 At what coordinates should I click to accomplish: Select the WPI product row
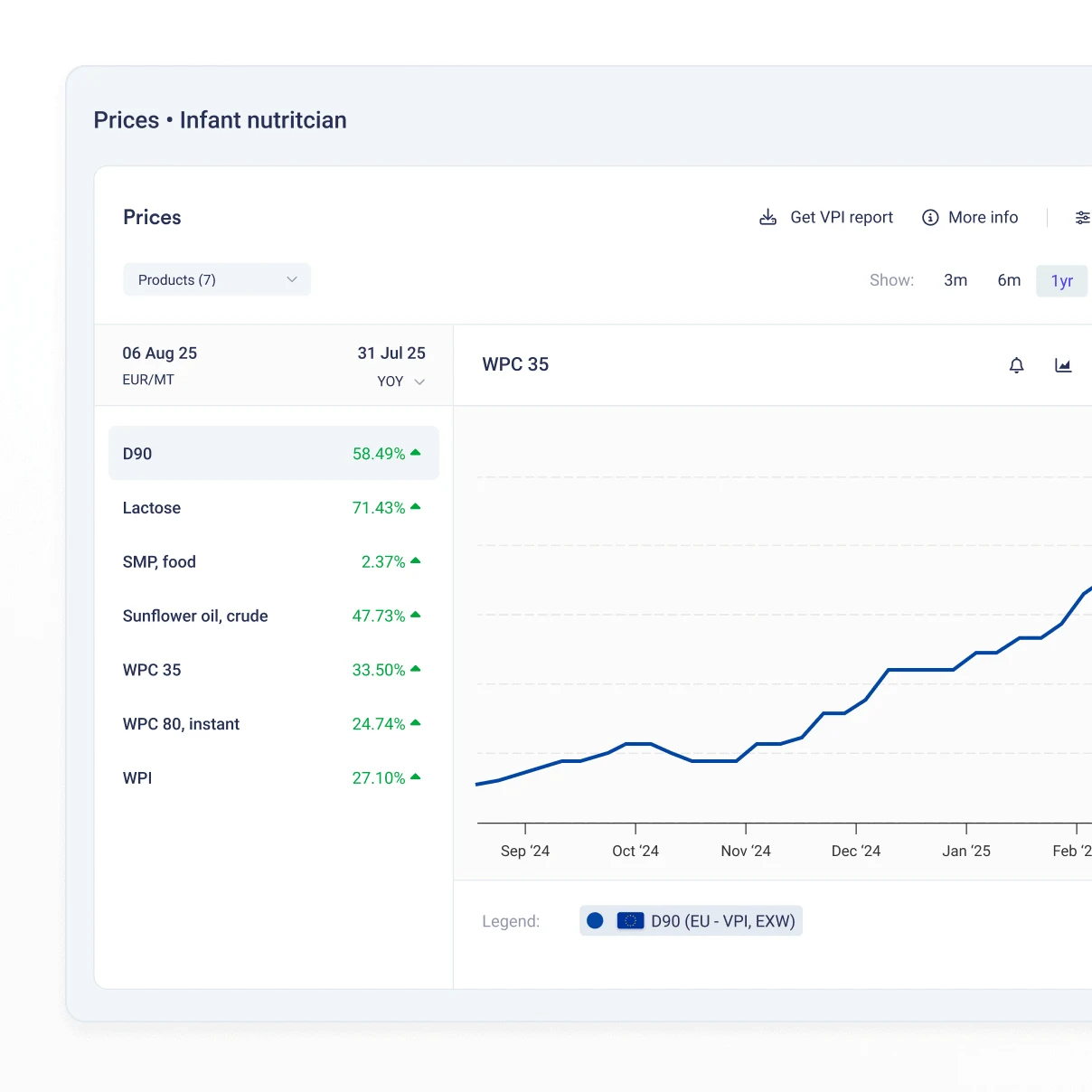click(274, 778)
